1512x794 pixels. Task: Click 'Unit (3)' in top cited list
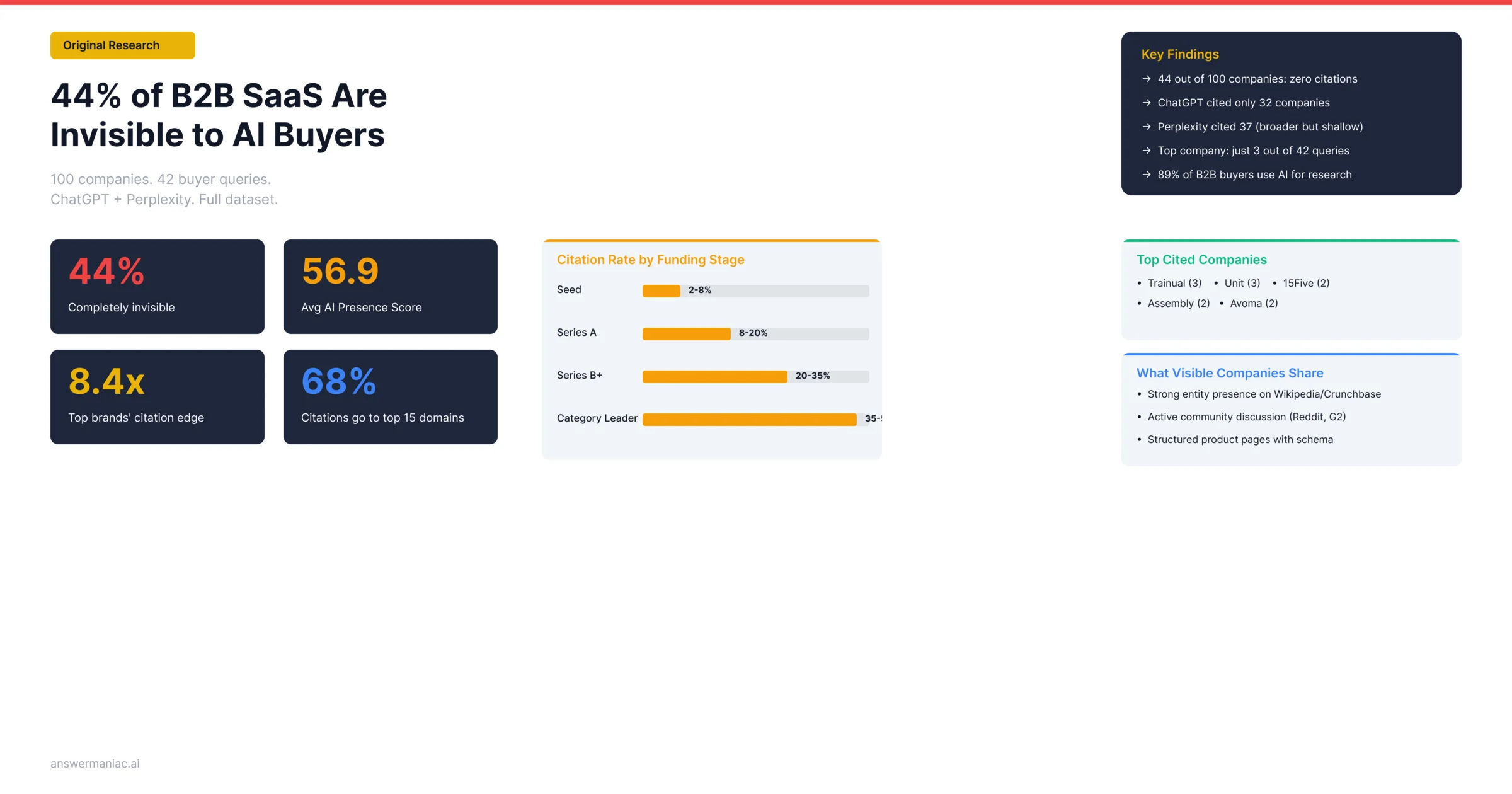tap(1242, 284)
